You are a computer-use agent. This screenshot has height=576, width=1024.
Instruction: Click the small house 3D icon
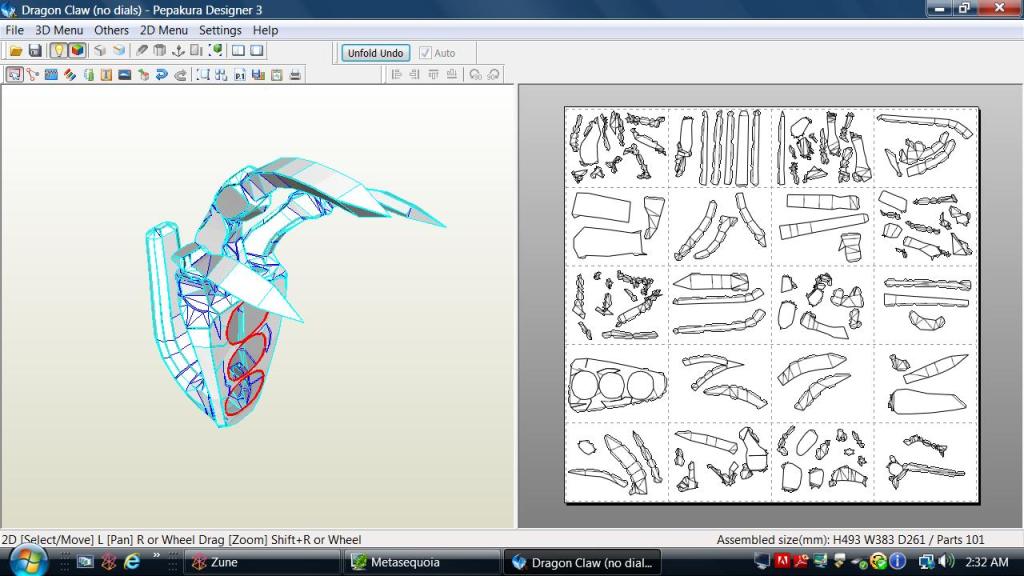(x=143, y=74)
